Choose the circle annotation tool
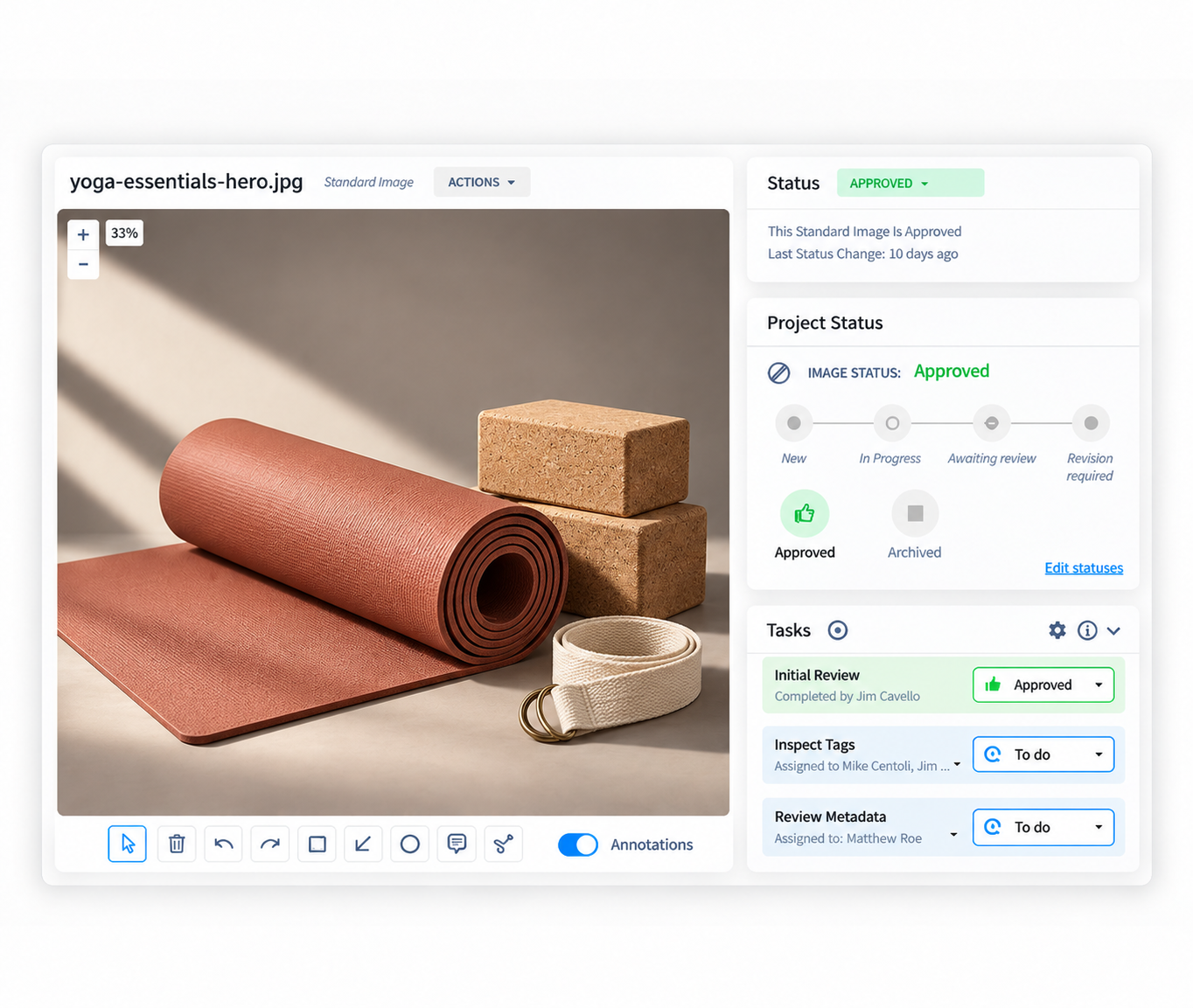This screenshot has width=1193, height=1008. click(x=410, y=844)
